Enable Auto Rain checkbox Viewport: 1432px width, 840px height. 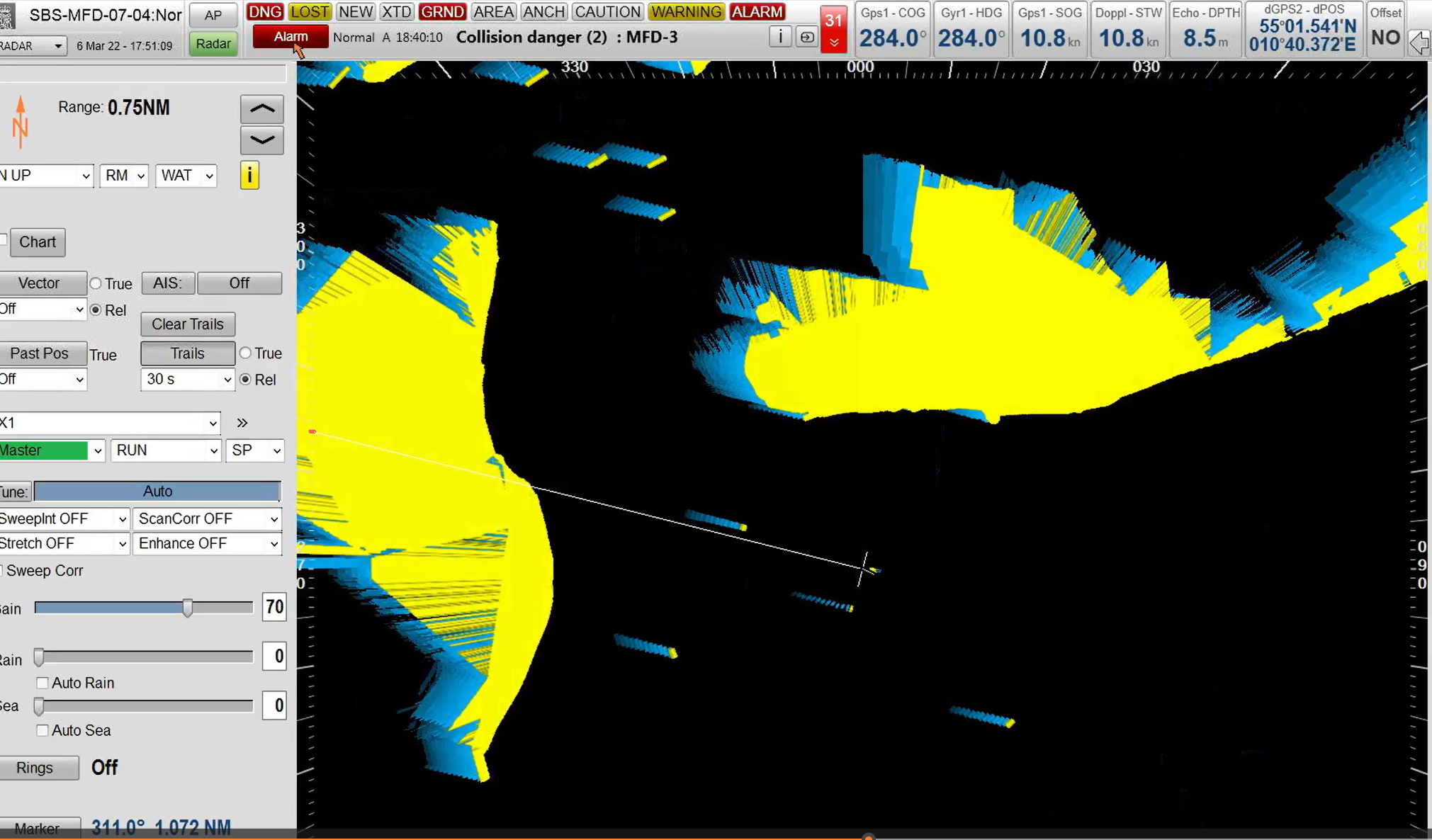tap(43, 683)
